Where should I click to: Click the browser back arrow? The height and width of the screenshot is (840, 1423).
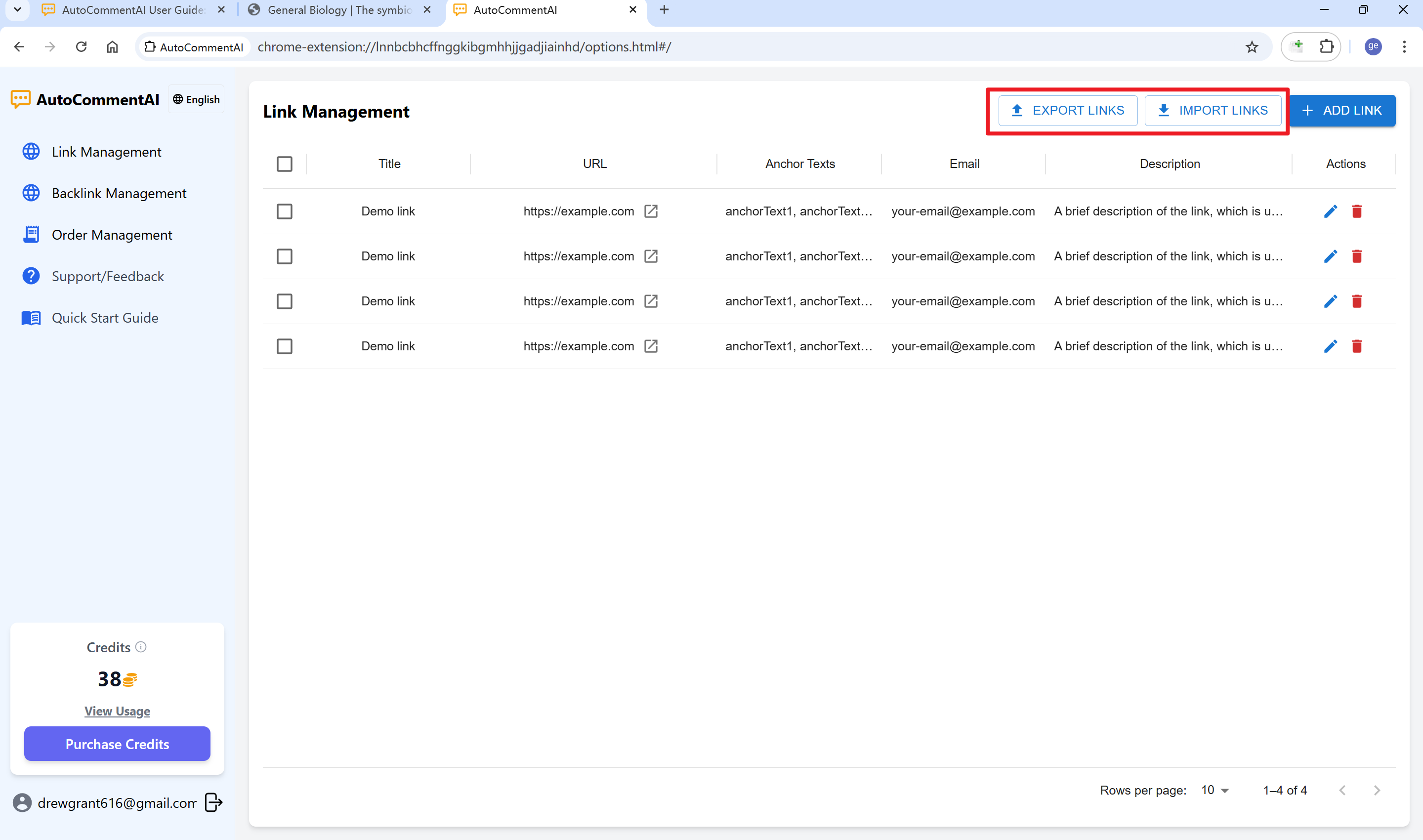tap(19, 46)
